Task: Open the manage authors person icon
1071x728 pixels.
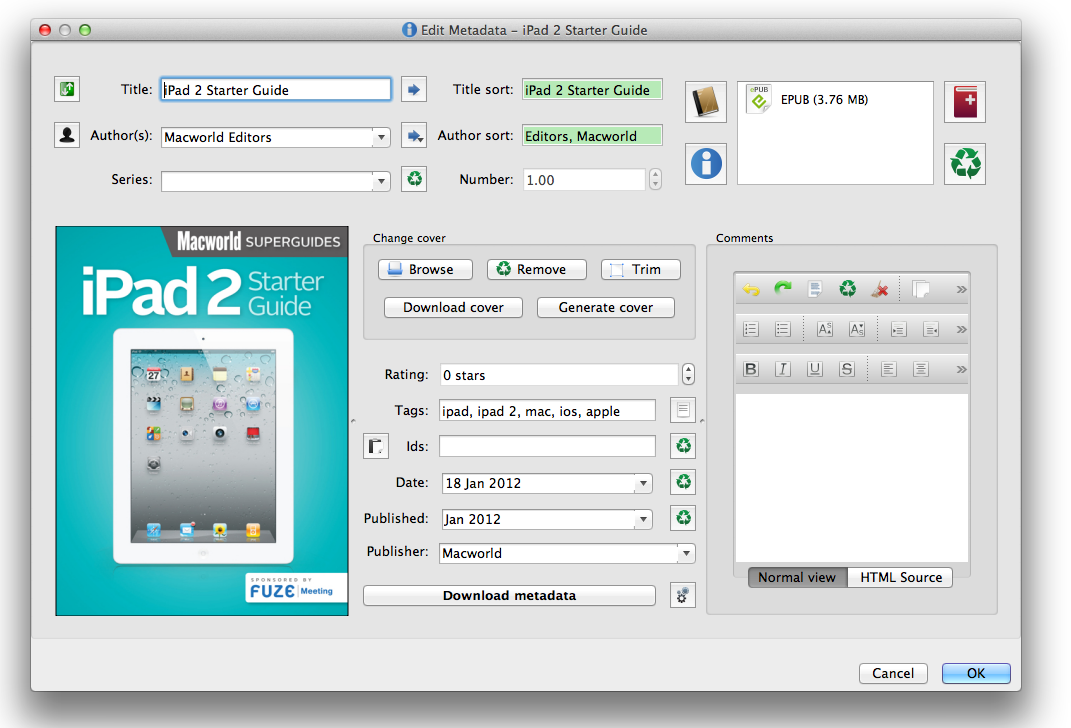Action: (67, 135)
